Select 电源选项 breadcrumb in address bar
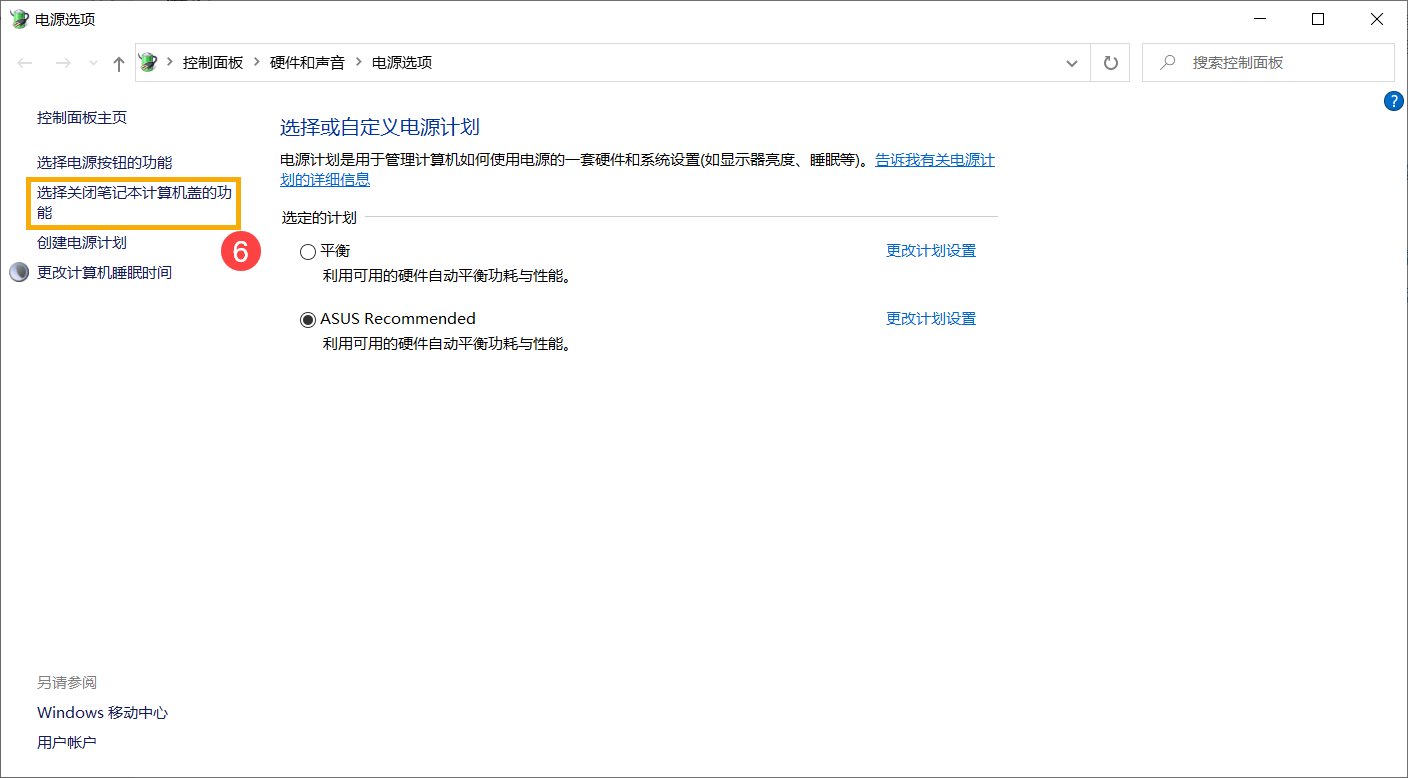This screenshot has width=1408, height=778. [x=402, y=62]
